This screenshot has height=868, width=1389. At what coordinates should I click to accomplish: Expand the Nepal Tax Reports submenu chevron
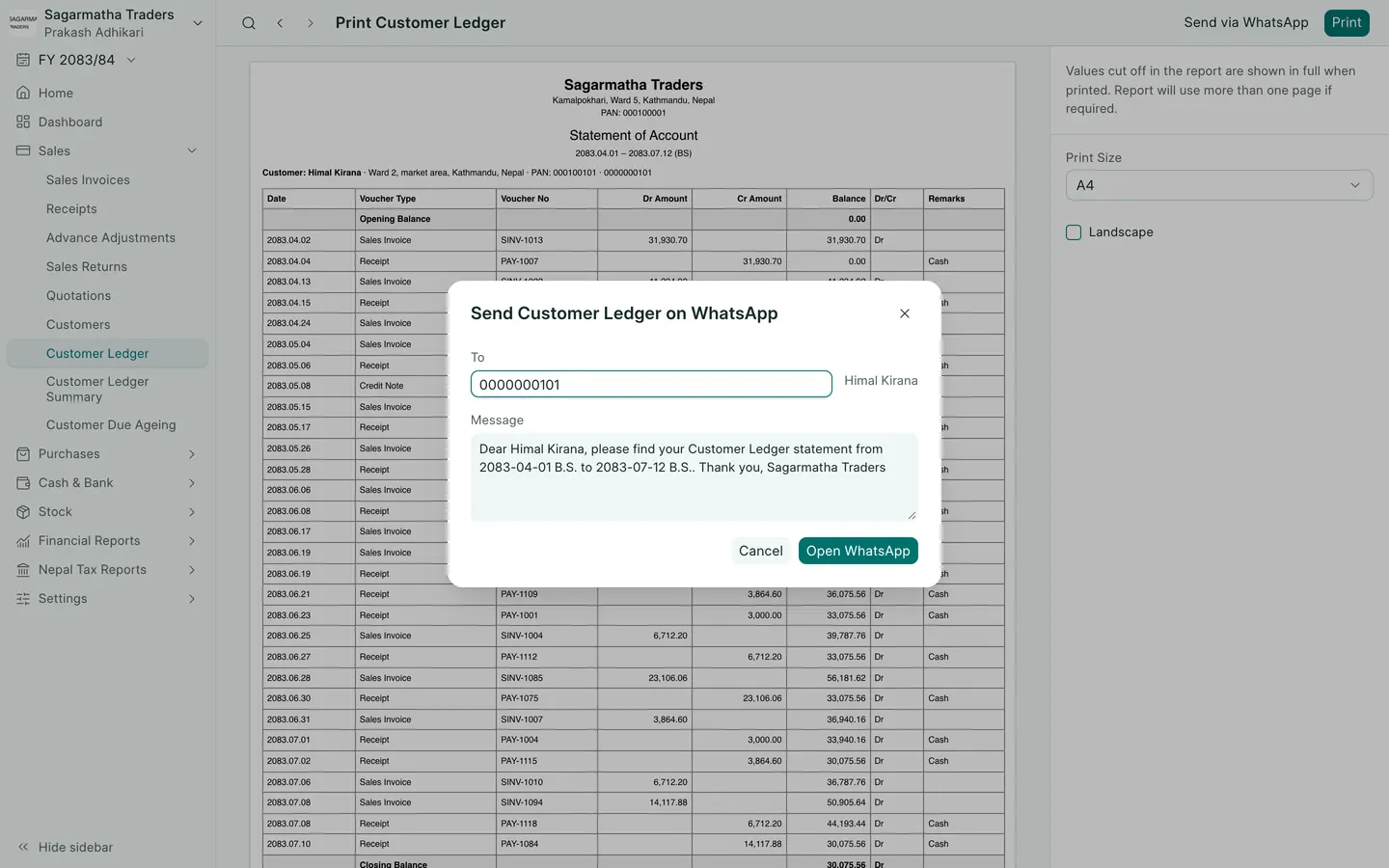tap(192, 570)
